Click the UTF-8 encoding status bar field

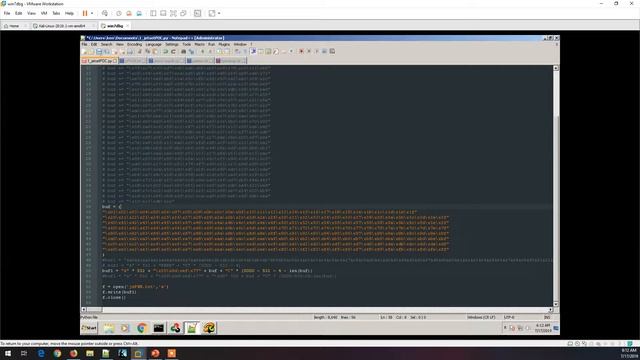click(x=509, y=317)
